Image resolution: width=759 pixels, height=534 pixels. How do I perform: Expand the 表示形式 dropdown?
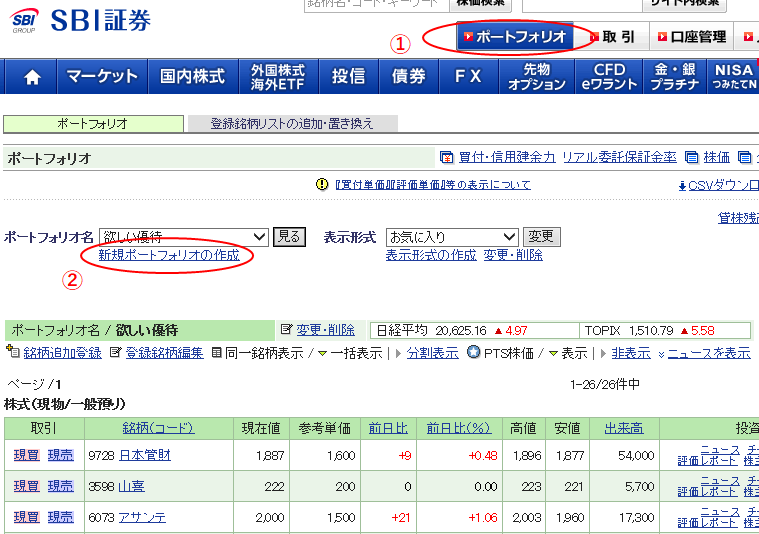point(452,237)
